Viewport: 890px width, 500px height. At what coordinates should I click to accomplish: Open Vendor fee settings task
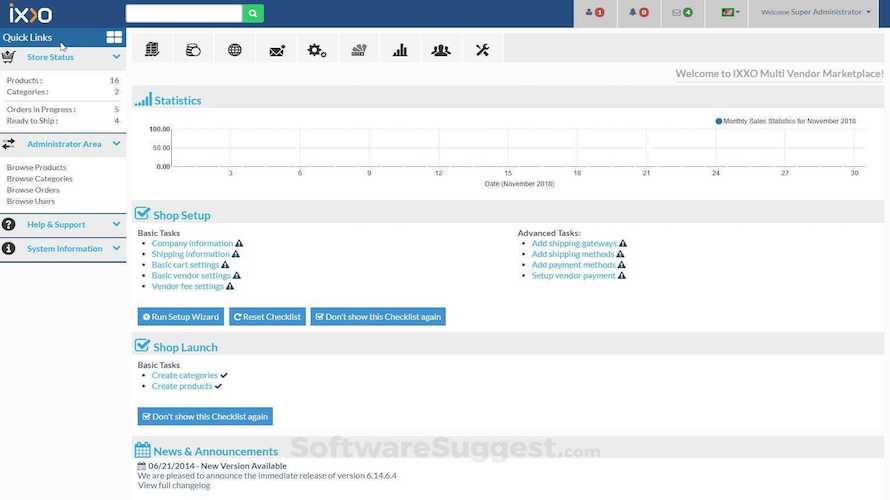(x=188, y=287)
